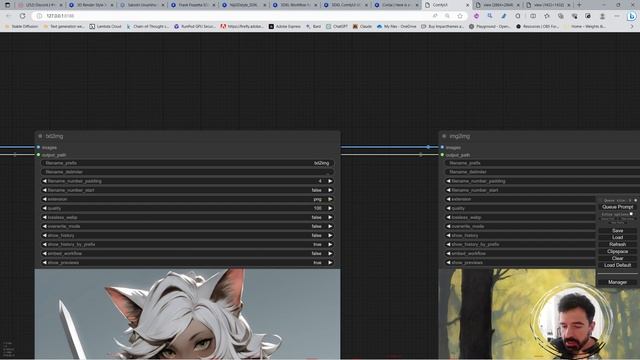The image size is (640, 360).
Task: Open the Bing Copilot sidebar icon
Action: click(631, 16)
